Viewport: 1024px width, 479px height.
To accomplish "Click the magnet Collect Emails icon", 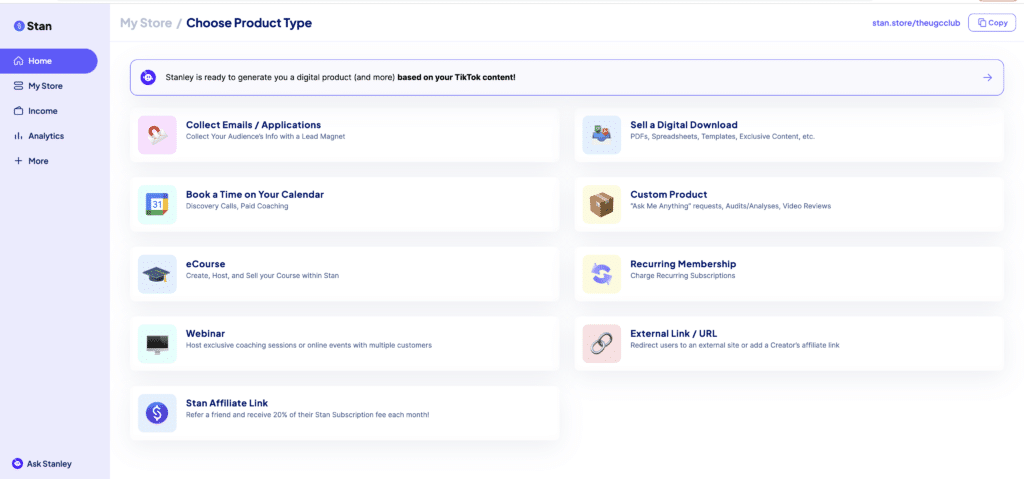I will (157, 135).
